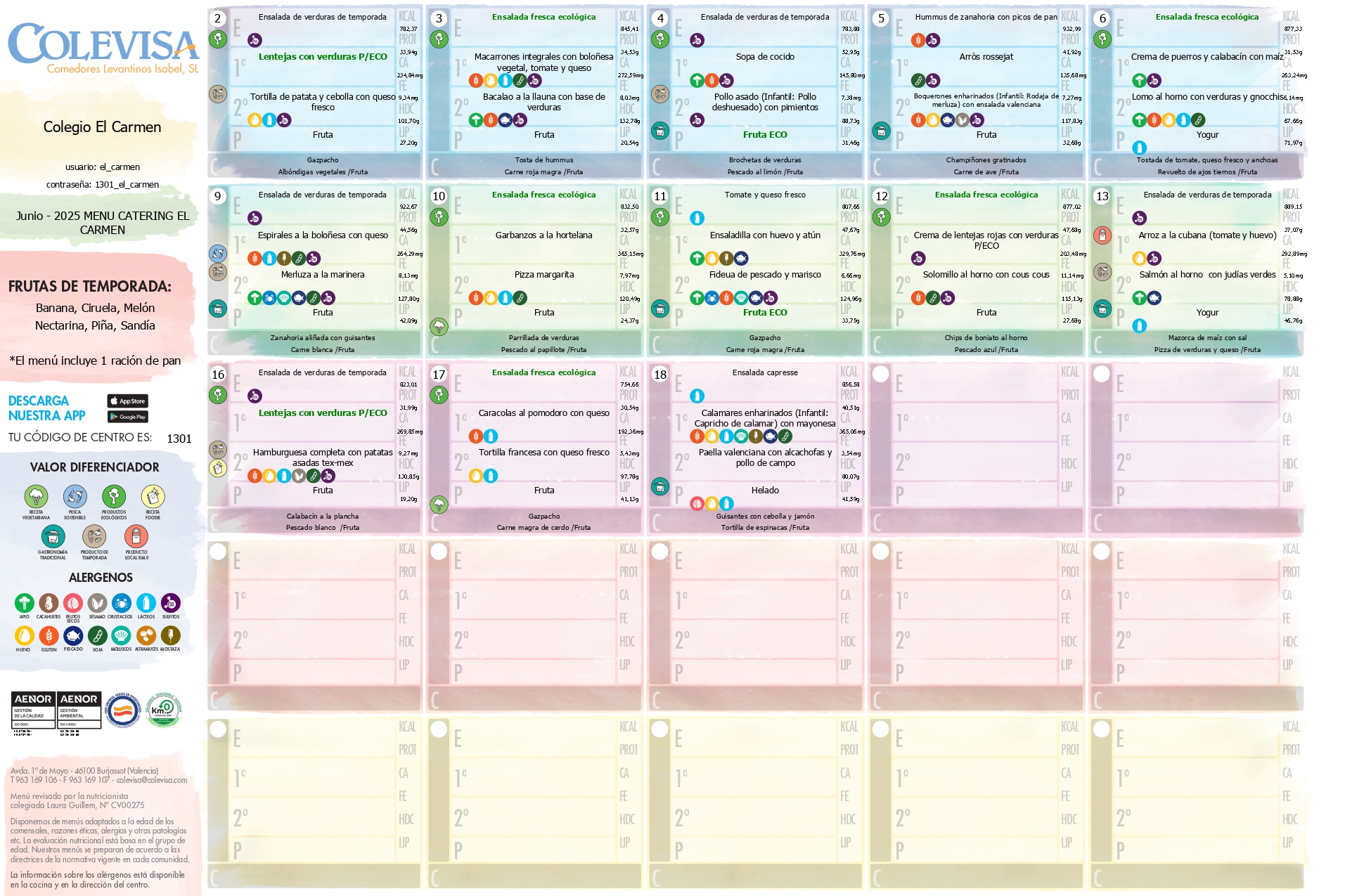Click the Google Play download badge
The image size is (1371, 896).
[x=128, y=417]
